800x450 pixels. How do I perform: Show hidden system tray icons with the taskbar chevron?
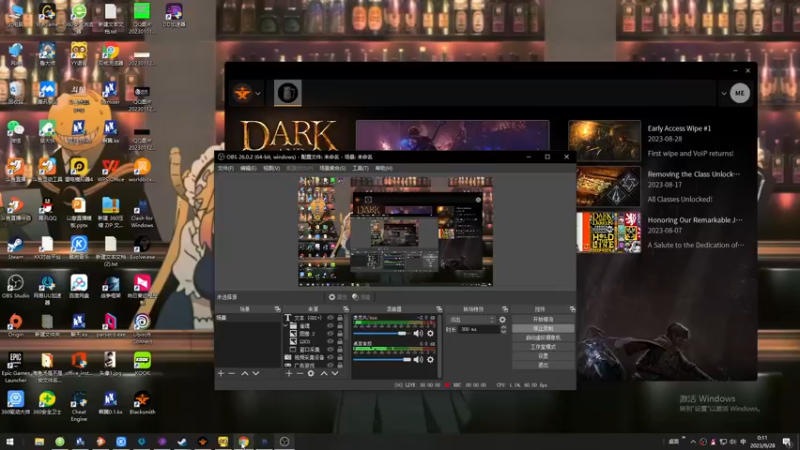click(x=693, y=442)
